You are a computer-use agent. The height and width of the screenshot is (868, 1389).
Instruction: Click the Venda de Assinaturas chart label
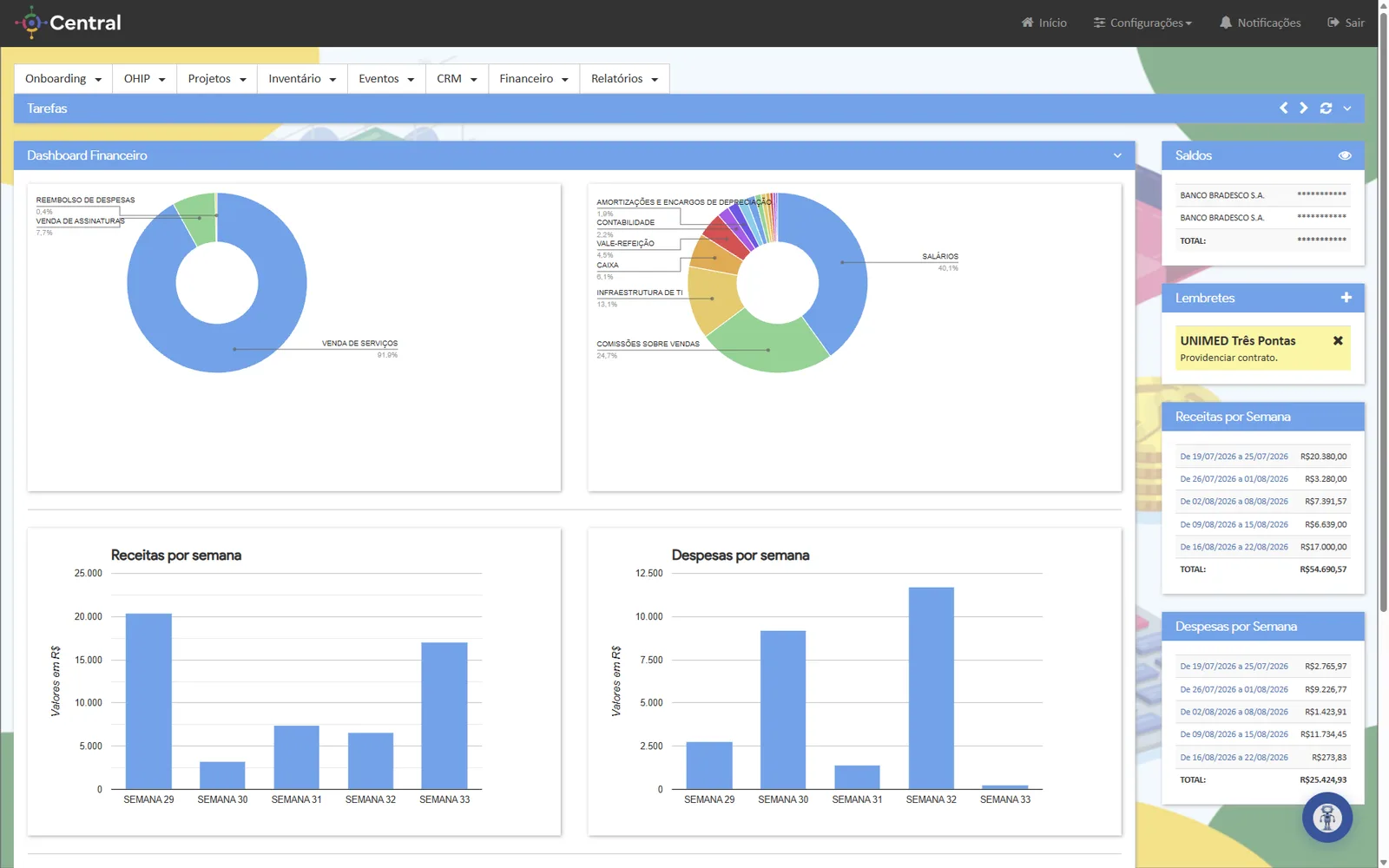(80, 221)
